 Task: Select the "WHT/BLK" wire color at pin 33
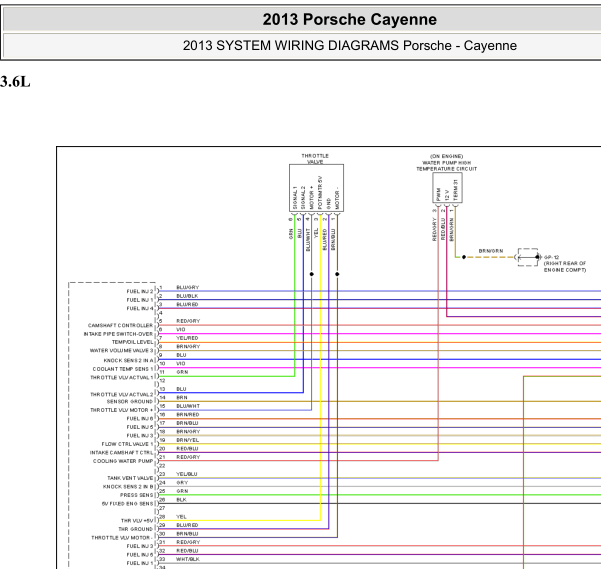pos(188,559)
